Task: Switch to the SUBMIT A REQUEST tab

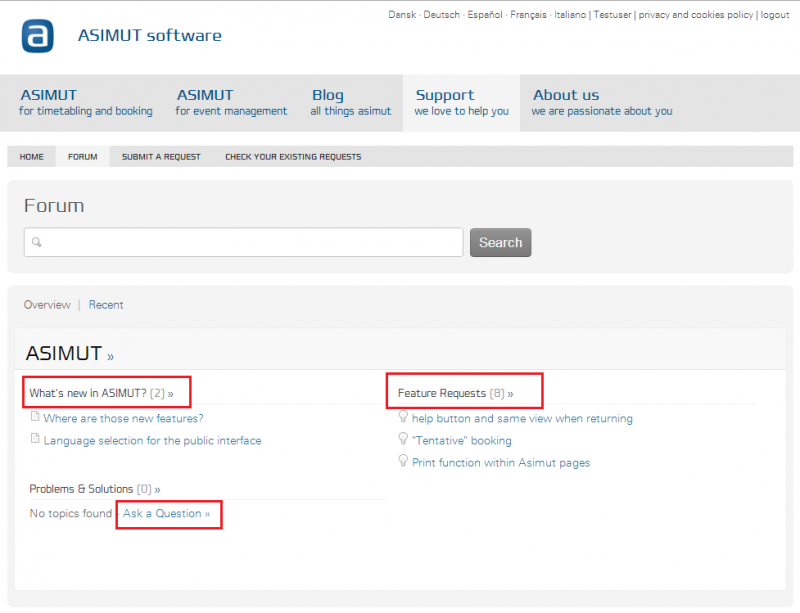Action: point(160,157)
